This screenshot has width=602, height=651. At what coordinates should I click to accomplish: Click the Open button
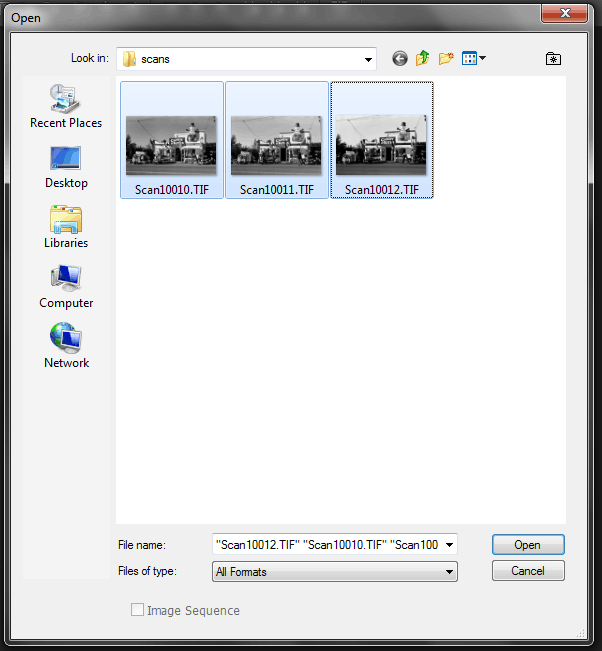click(x=528, y=544)
